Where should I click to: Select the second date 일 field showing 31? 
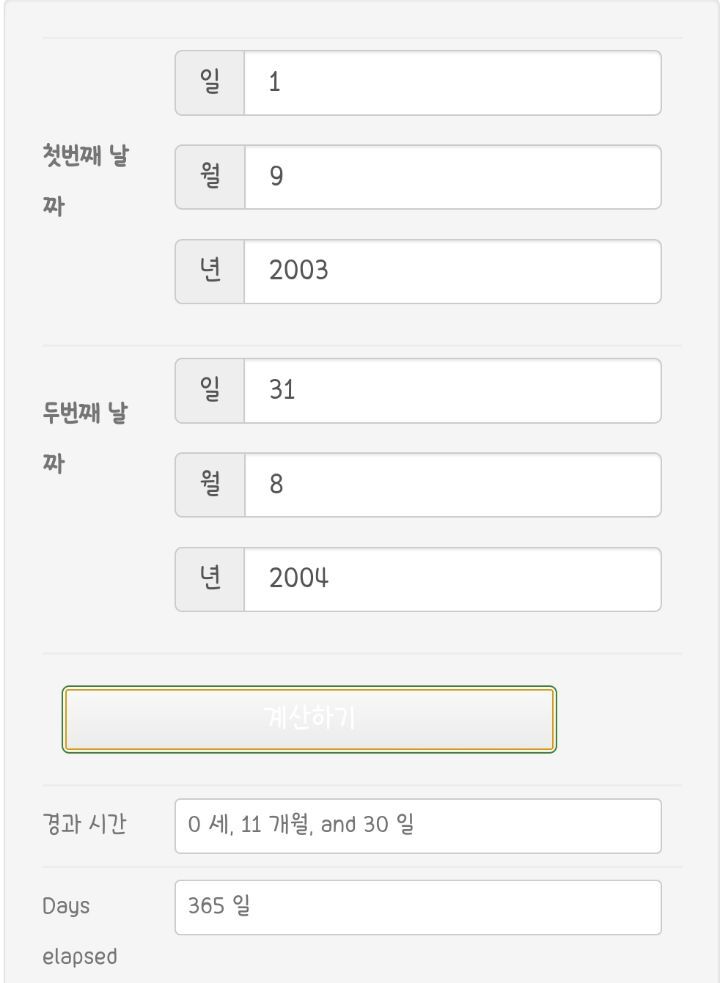(450, 390)
